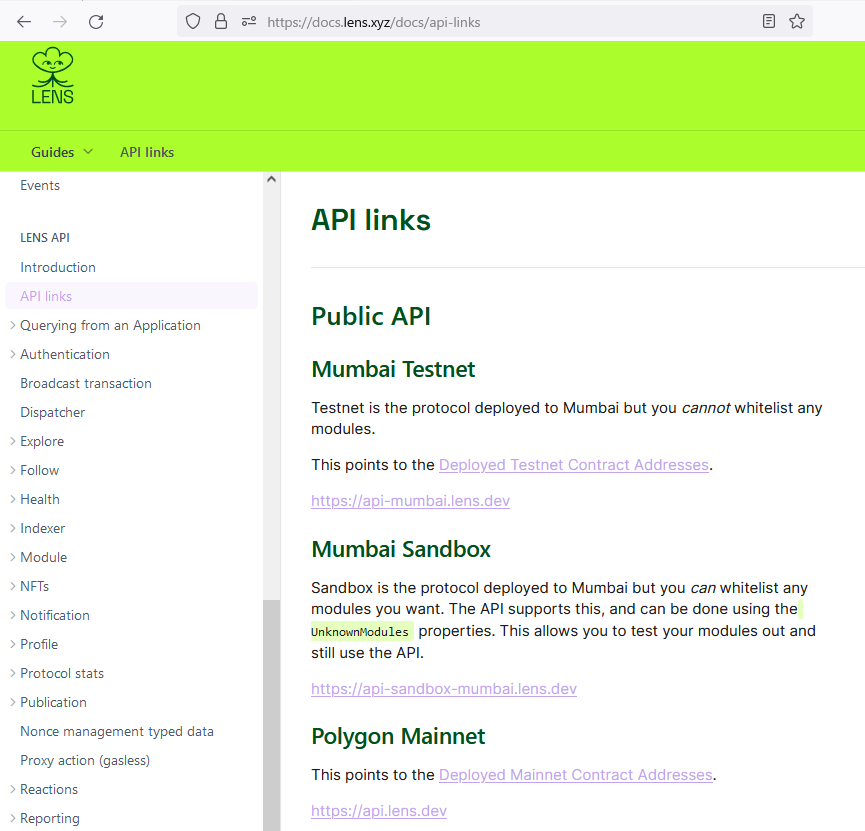Expand the Publication sidebar section
The width and height of the screenshot is (865, 831).
[x=53, y=702]
